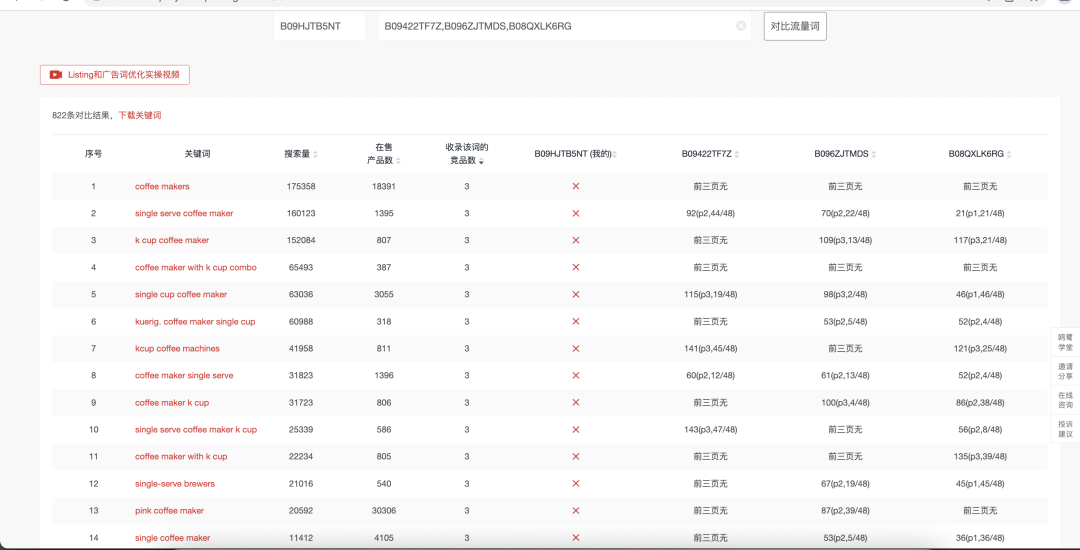Click the 关键词 column header
The image size is (1080, 550).
pos(197,155)
